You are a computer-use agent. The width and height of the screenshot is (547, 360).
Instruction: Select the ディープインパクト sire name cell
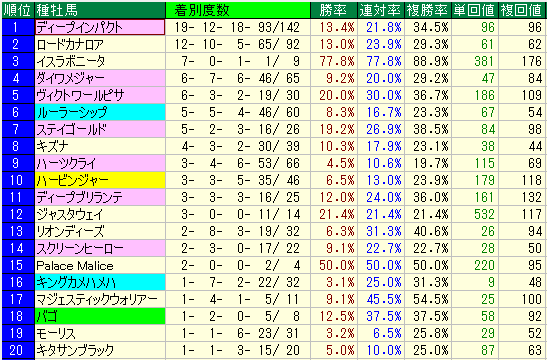pos(100,27)
